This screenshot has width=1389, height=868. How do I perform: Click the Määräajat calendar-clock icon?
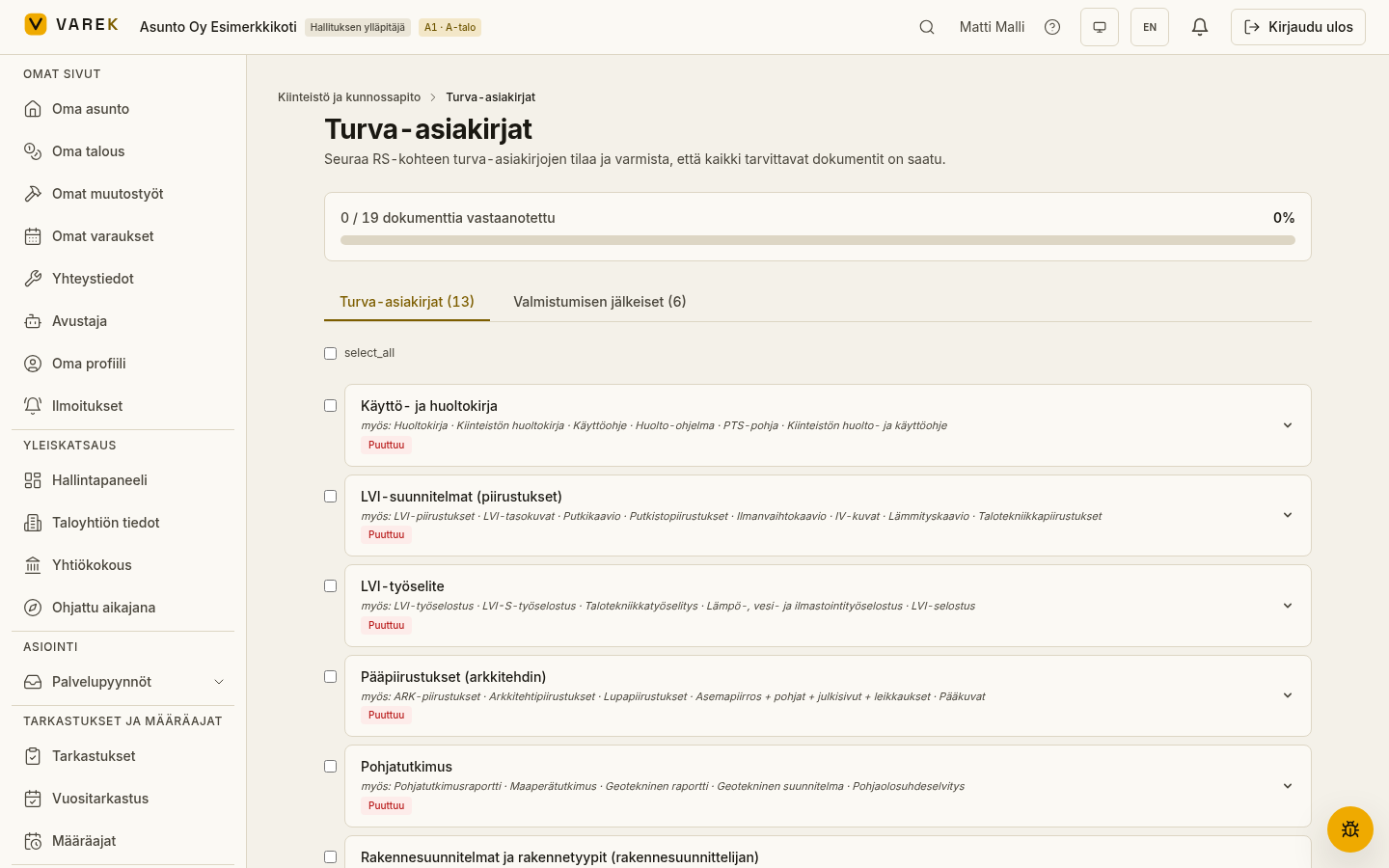33,841
